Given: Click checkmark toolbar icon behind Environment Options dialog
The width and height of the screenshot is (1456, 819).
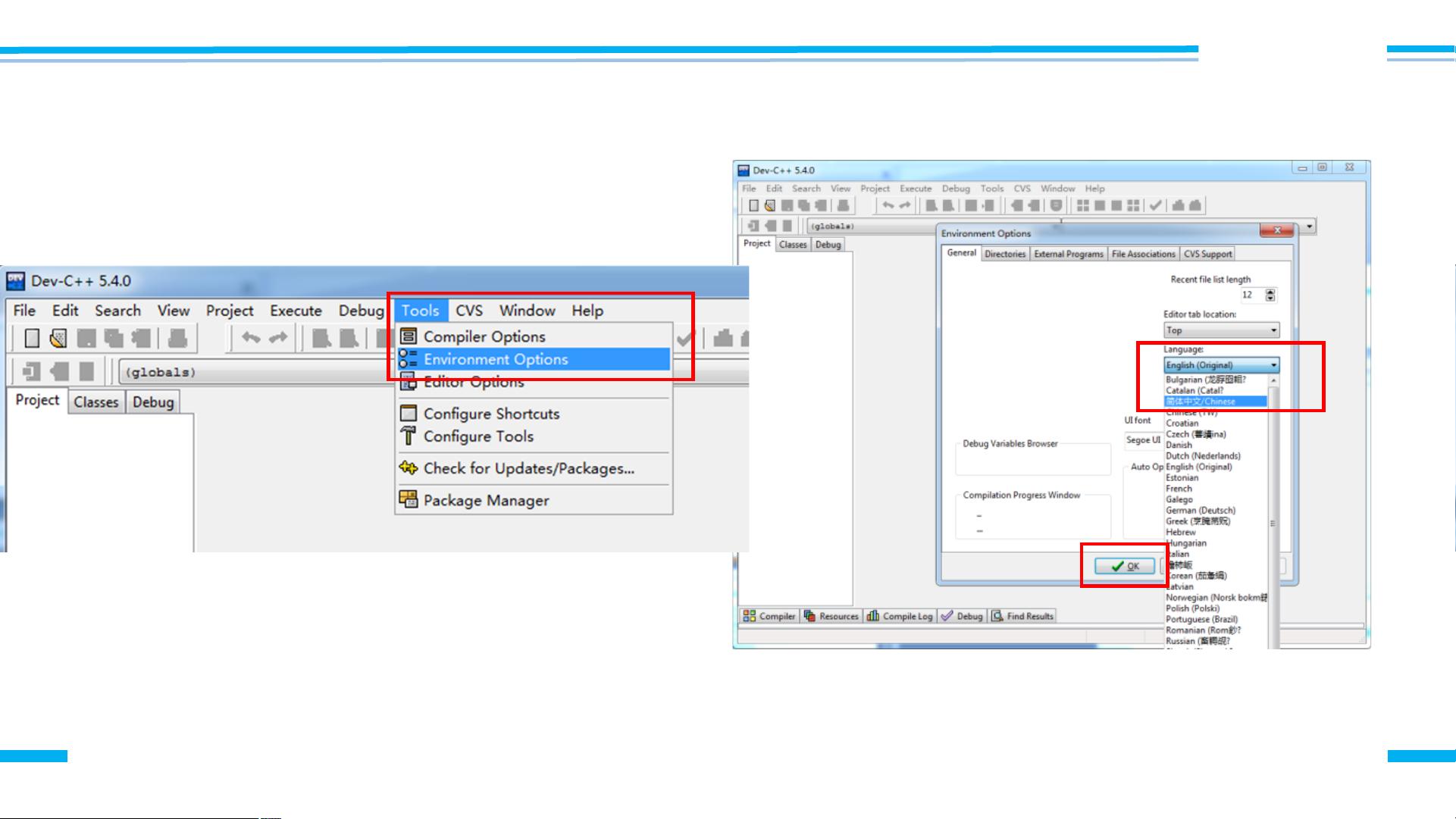Looking at the screenshot, I should [1155, 205].
